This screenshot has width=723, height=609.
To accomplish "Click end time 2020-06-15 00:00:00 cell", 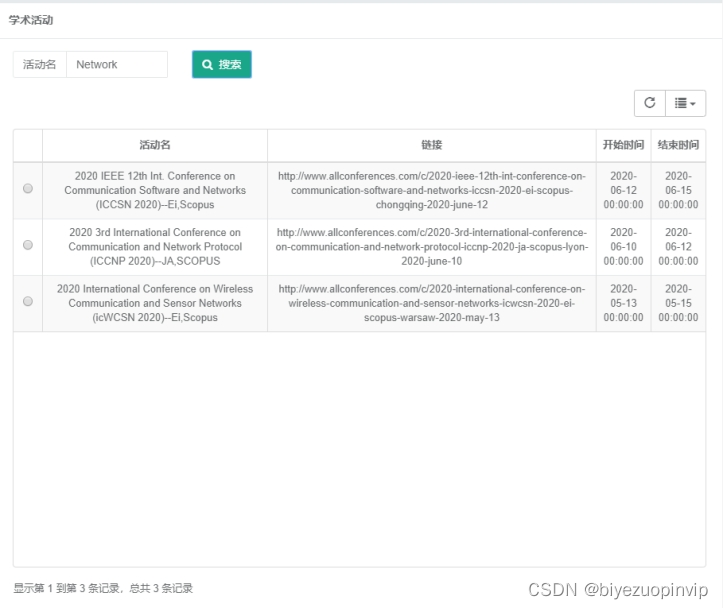I will (x=678, y=190).
